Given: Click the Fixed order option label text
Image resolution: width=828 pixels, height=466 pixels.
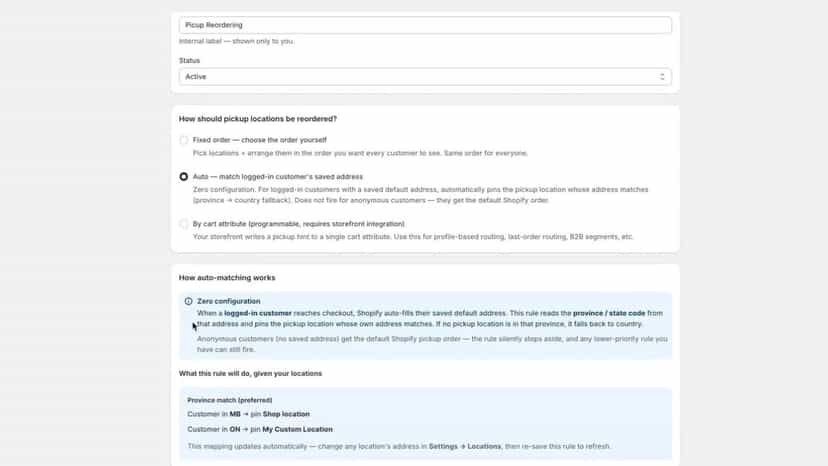Looking at the screenshot, I should tap(260, 140).
